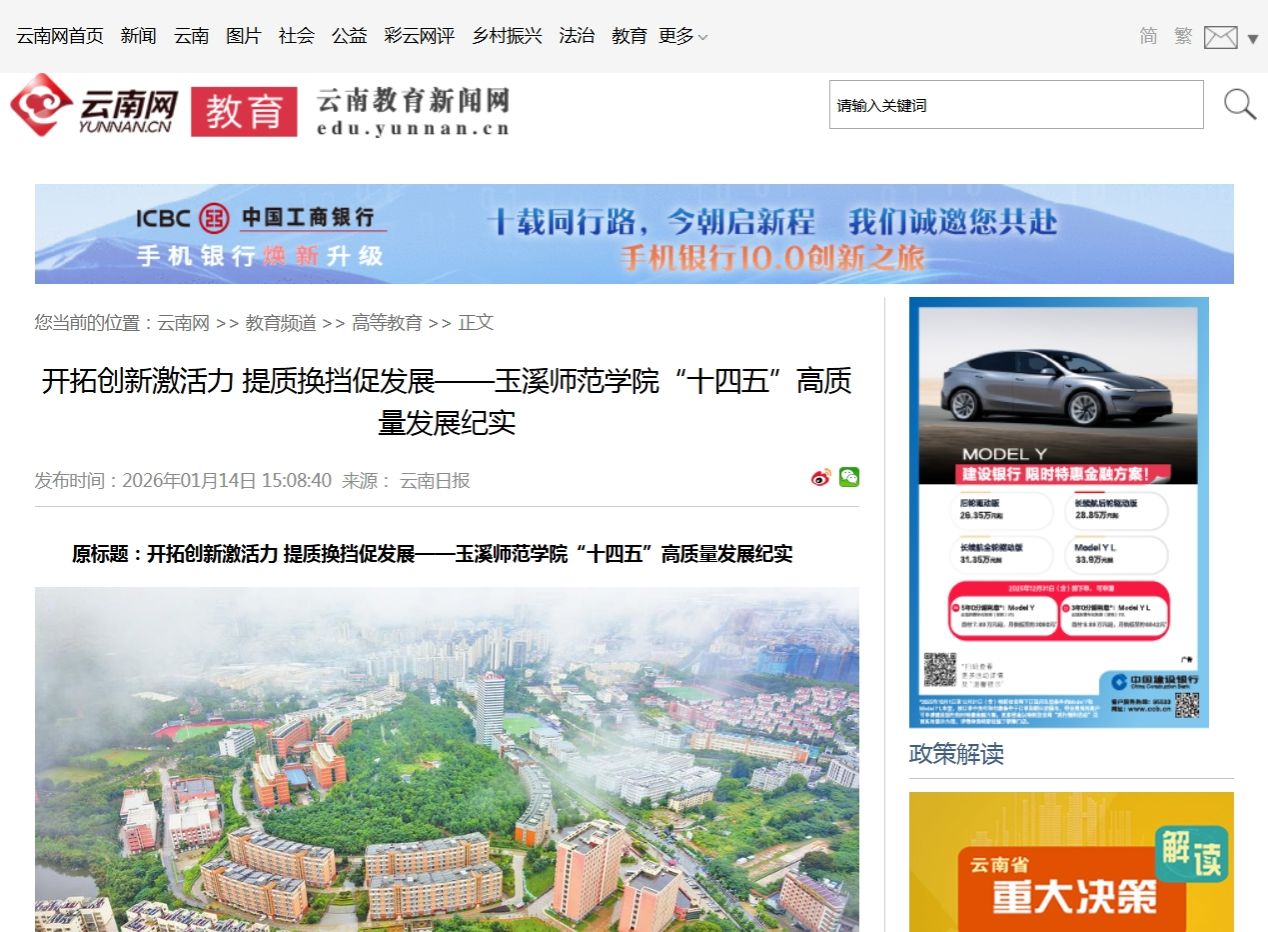1268x932 pixels.
Task: Click the Model Y car advertisement
Action: 1058,512
